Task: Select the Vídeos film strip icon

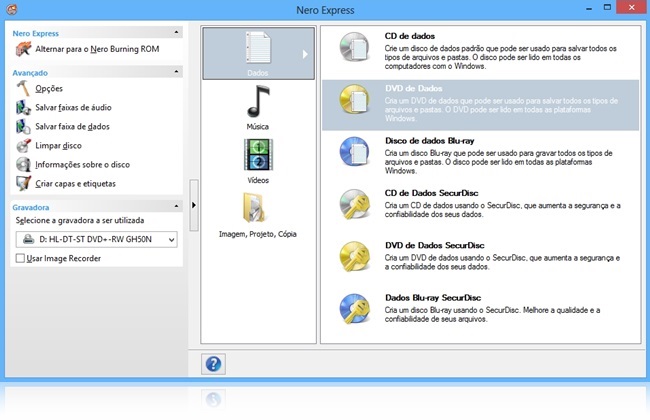Action: coord(258,155)
